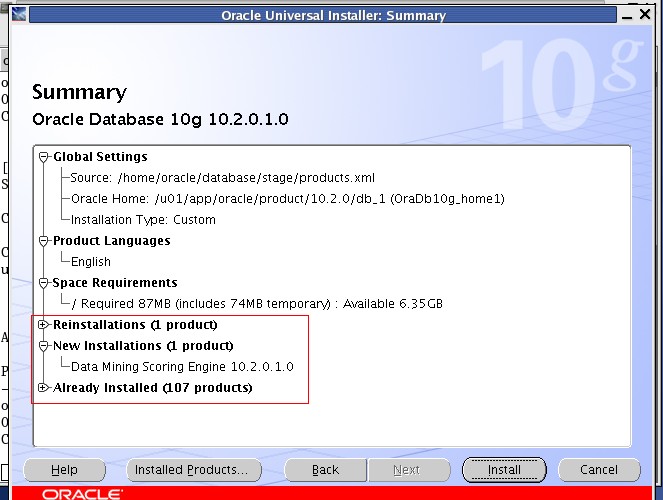
Task: Select the English language row
Action: 90,262
